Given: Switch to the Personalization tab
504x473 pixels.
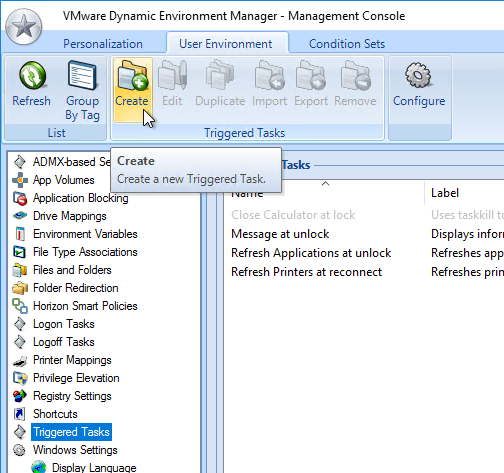Looking at the screenshot, I should click(103, 44).
